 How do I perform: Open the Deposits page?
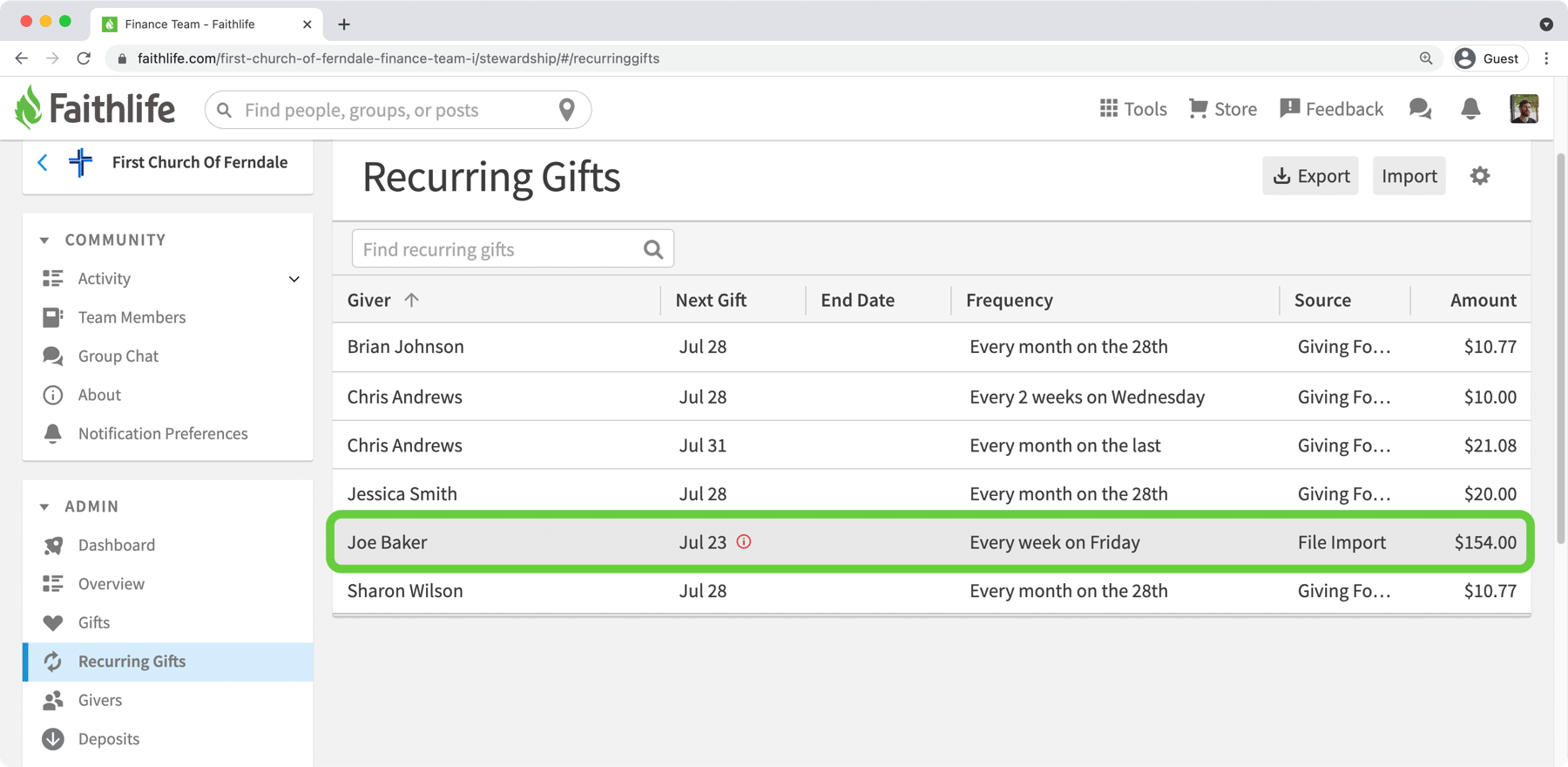(x=109, y=739)
